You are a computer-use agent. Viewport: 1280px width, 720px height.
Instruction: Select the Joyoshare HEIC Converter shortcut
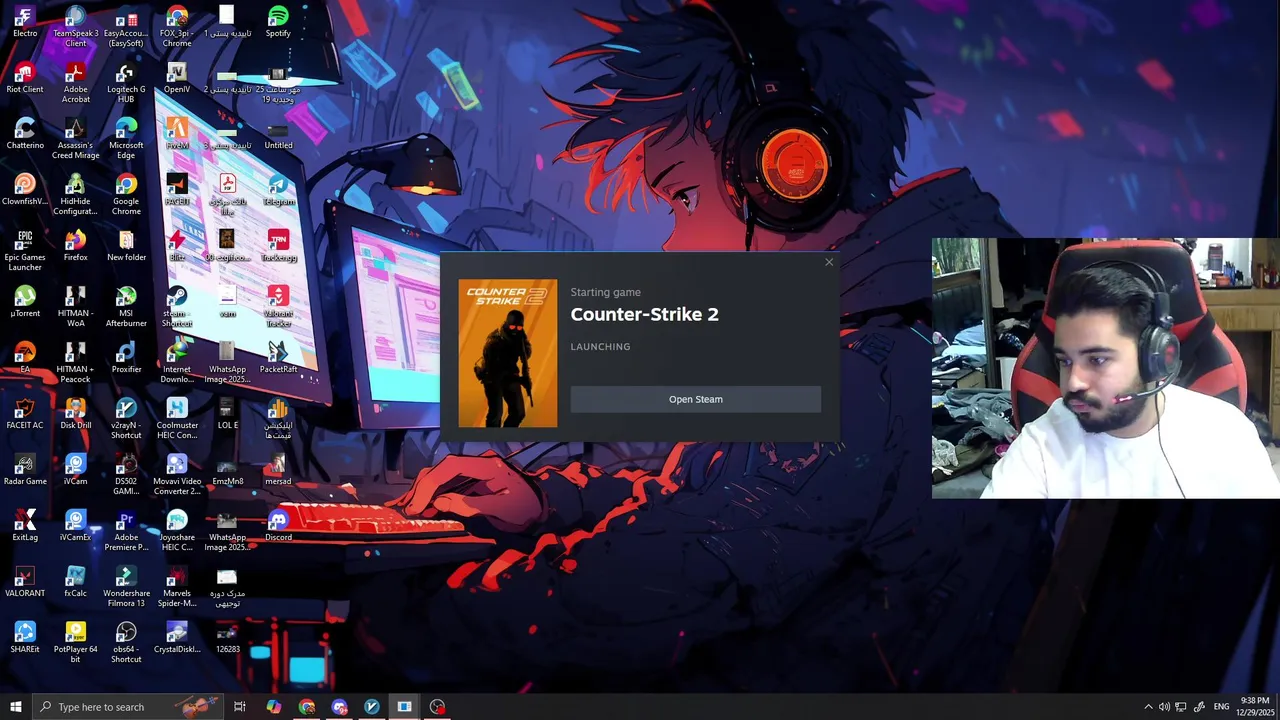pyautogui.click(x=176, y=531)
